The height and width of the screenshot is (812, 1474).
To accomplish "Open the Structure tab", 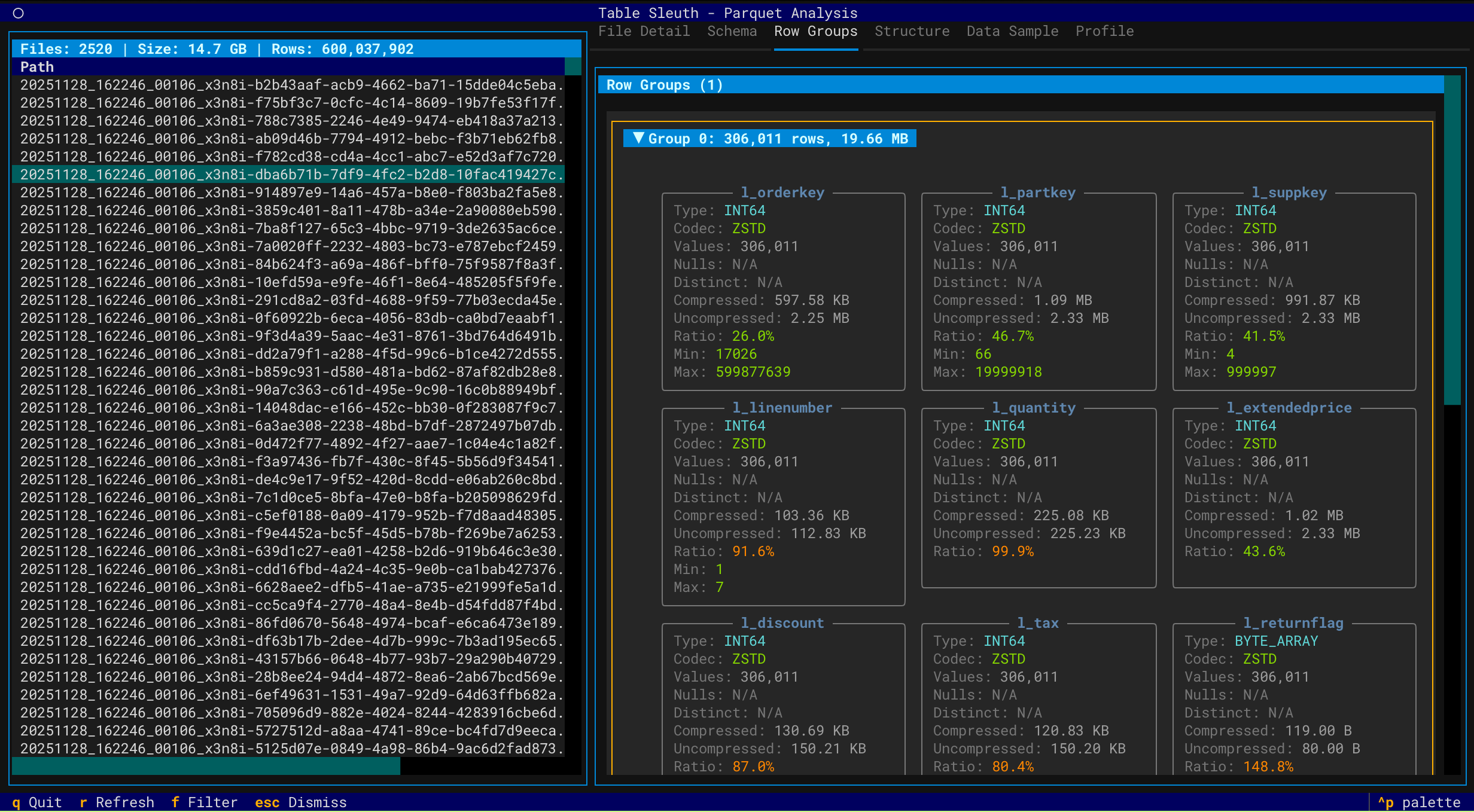I will (x=912, y=31).
